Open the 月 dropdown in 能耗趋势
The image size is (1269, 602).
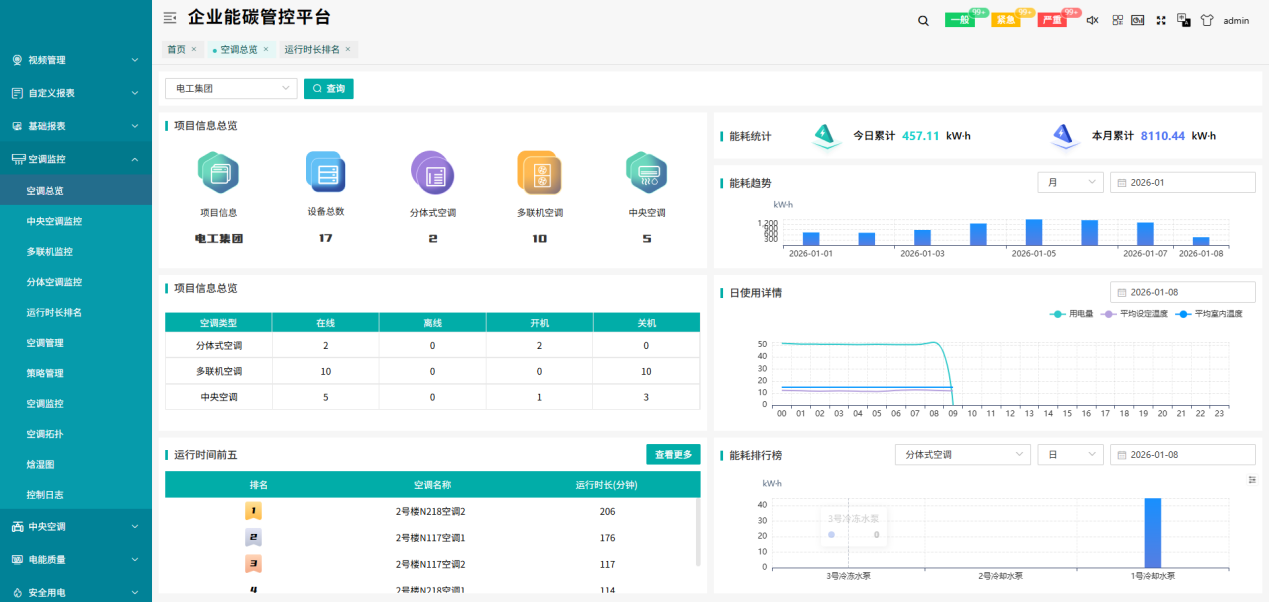click(1070, 181)
